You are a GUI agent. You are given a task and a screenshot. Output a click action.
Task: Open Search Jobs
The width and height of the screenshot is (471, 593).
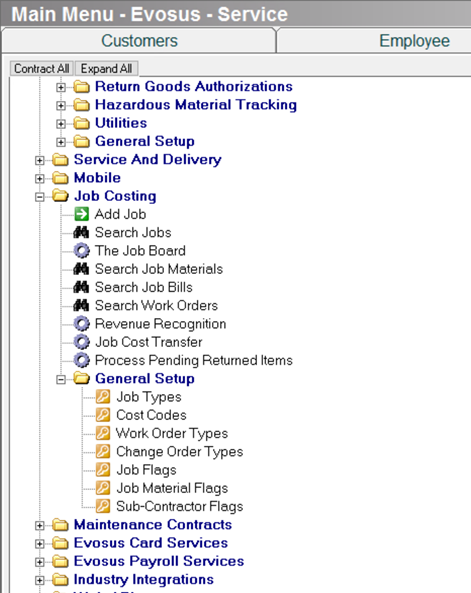coord(133,232)
